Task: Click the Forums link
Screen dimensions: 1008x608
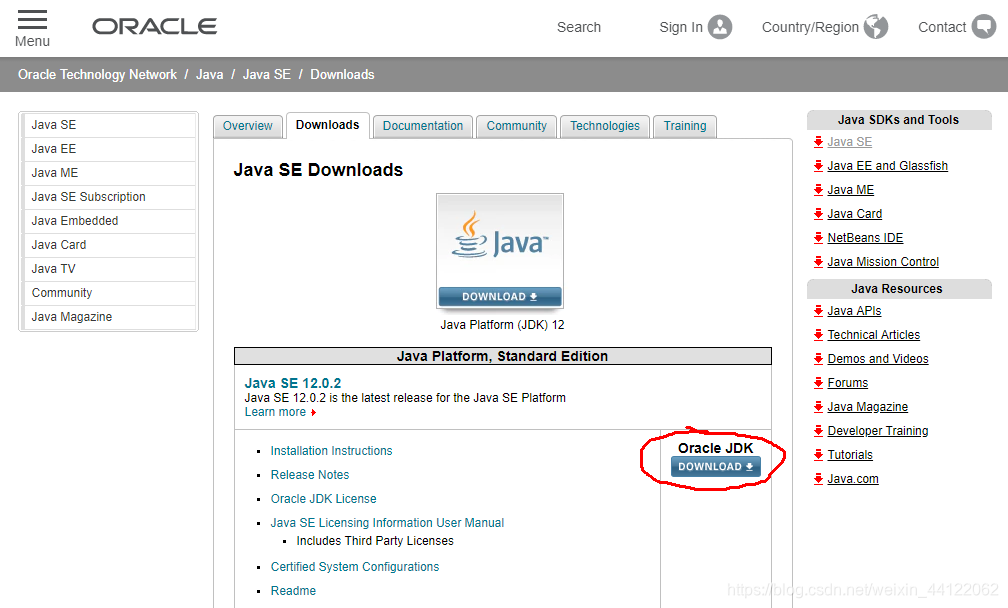Action: 847,383
